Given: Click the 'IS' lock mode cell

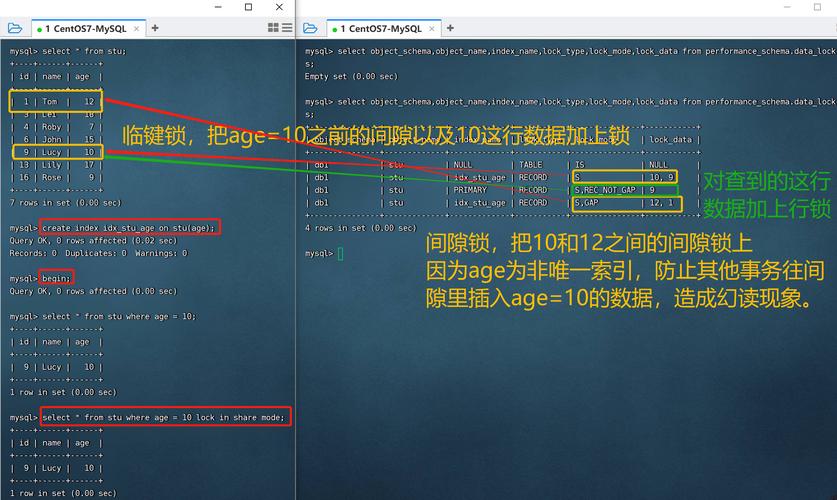Looking at the screenshot, I should [580, 165].
